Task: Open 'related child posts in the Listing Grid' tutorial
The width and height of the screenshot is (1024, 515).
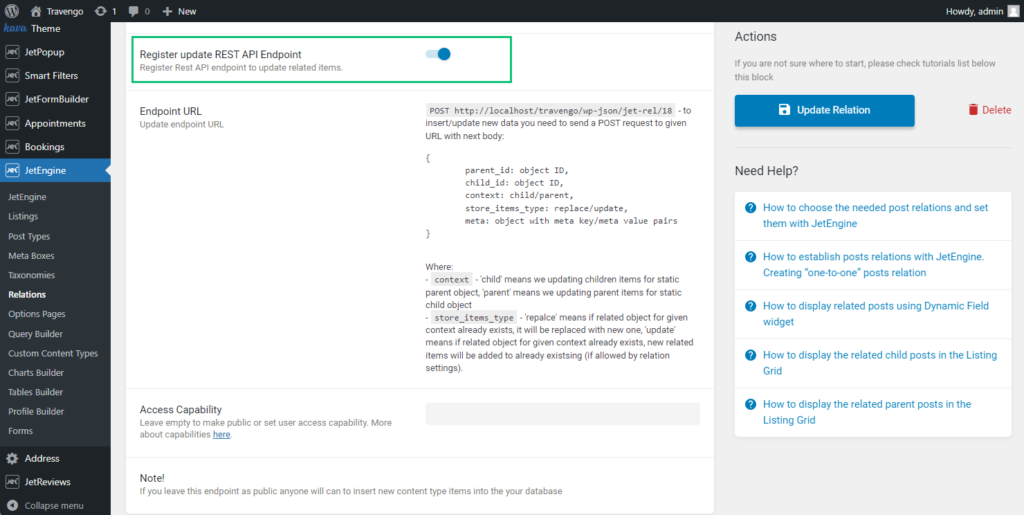Action: 880,363
